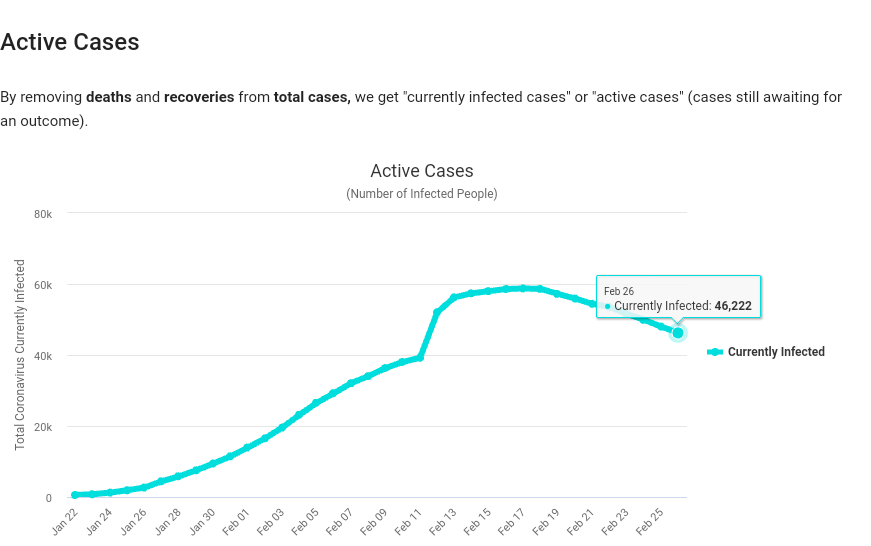Click the small cyan dot in the tooltip
871x546 pixels.
pyautogui.click(x=607, y=307)
